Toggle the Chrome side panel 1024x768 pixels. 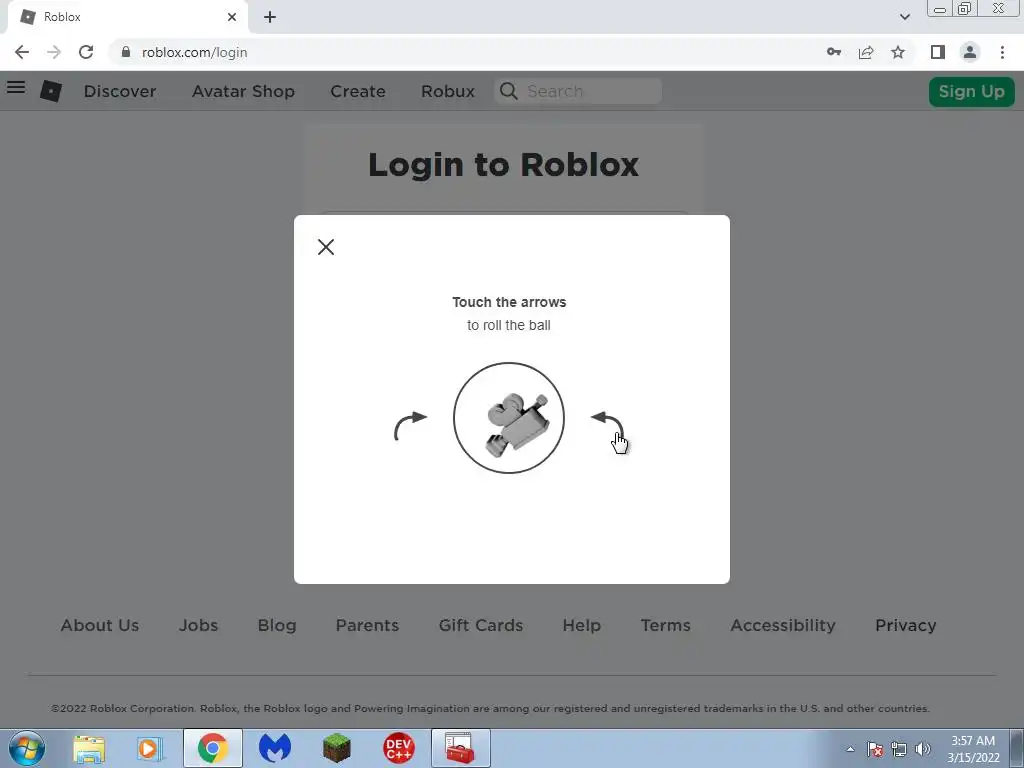click(x=938, y=52)
